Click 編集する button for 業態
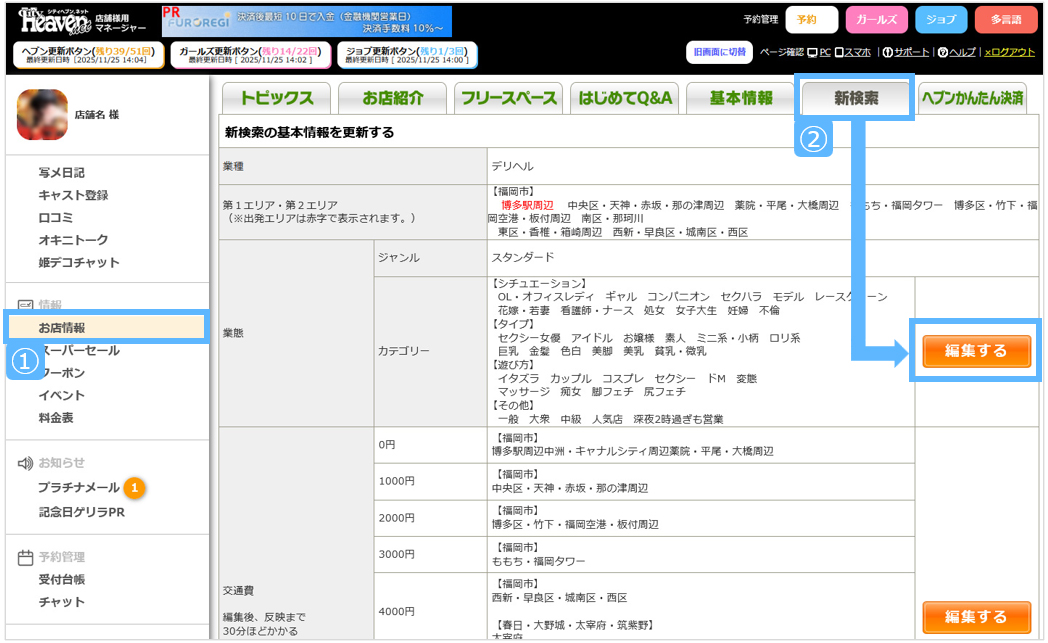Image resolution: width=1048 pixels, height=643 pixels. click(975, 351)
